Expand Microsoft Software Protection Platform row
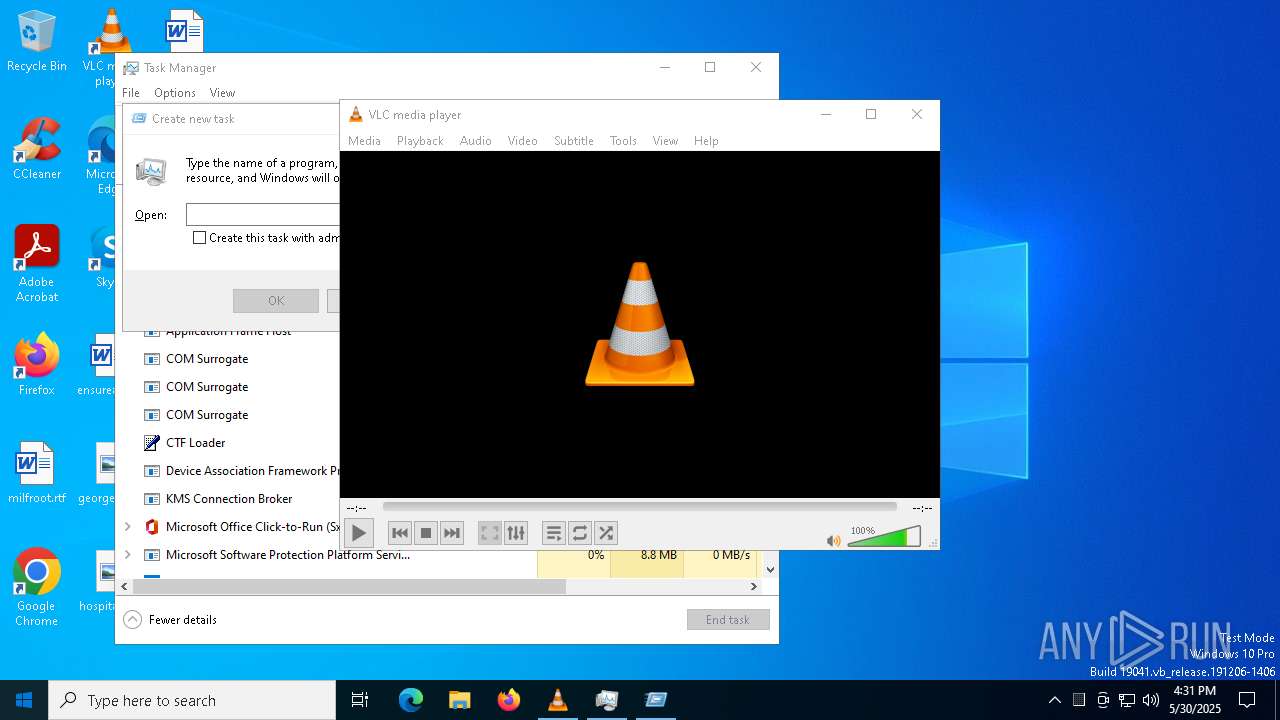1280x720 pixels. pyautogui.click(x=127, y=555)
